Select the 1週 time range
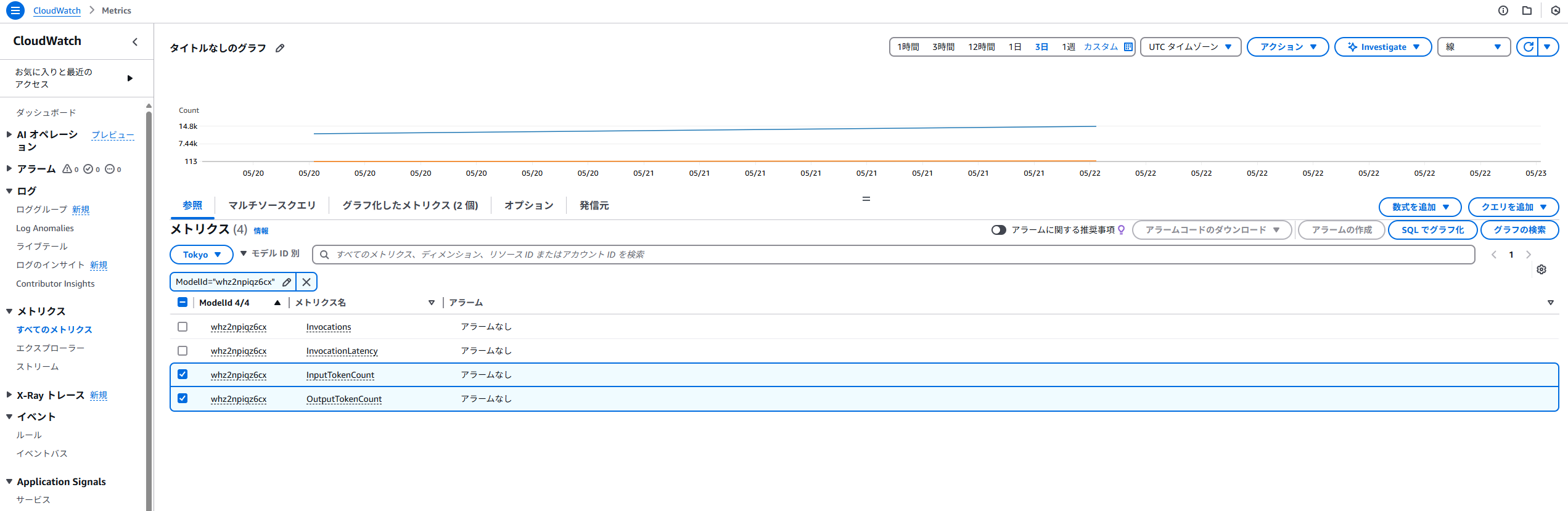 [1068, 47]
